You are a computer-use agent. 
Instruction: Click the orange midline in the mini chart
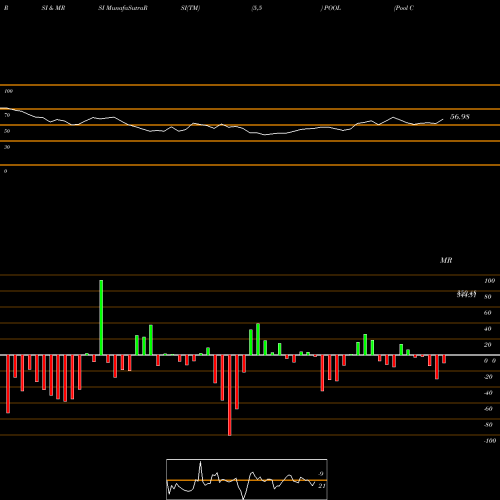pyautogui.click(x=247, y=480)
